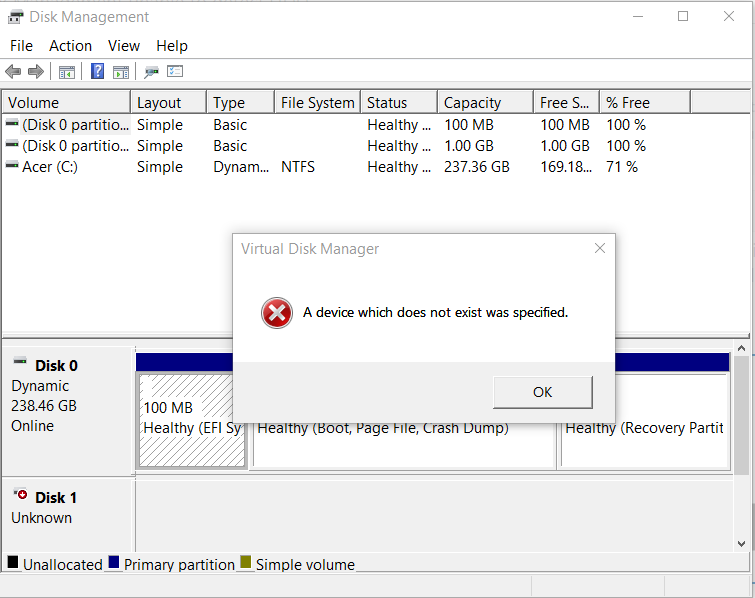The height and width of the screenshot is (598, 755).
Task: Click the Connect/Refresh disk toolbar icon
Action: pos(151,72)
